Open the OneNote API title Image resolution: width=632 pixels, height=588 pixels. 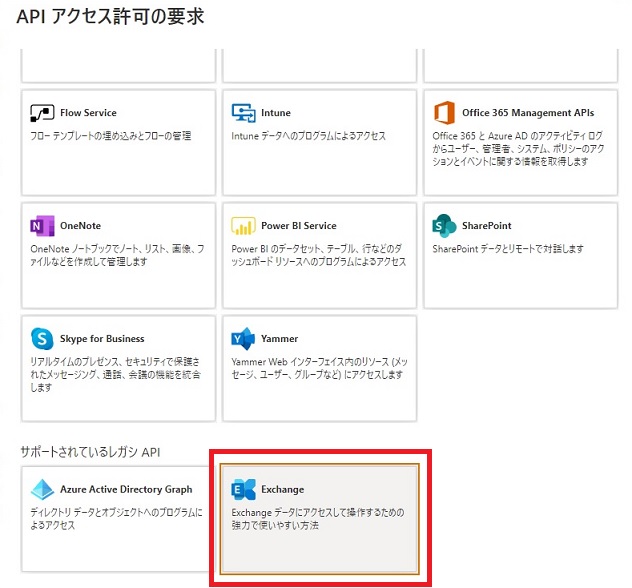(x=80, y=226)
